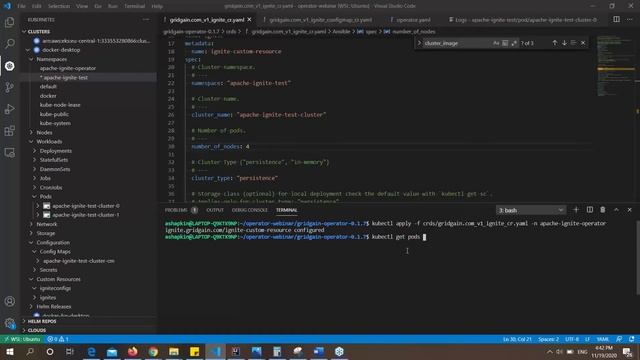Screen dimensions: 640x360
Task: Close the gridgain.com_v1_ignite_cr.yaml tab
Action: (x=249, y=20)
